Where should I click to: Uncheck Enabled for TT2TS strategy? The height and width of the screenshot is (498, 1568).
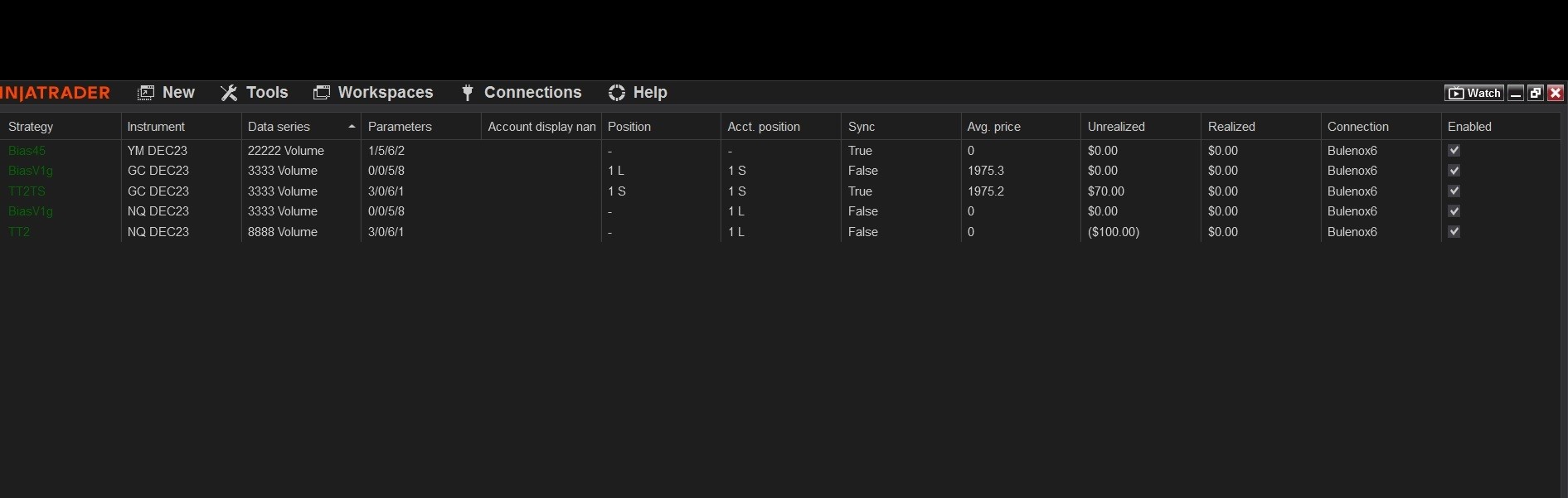(1454, 191)
